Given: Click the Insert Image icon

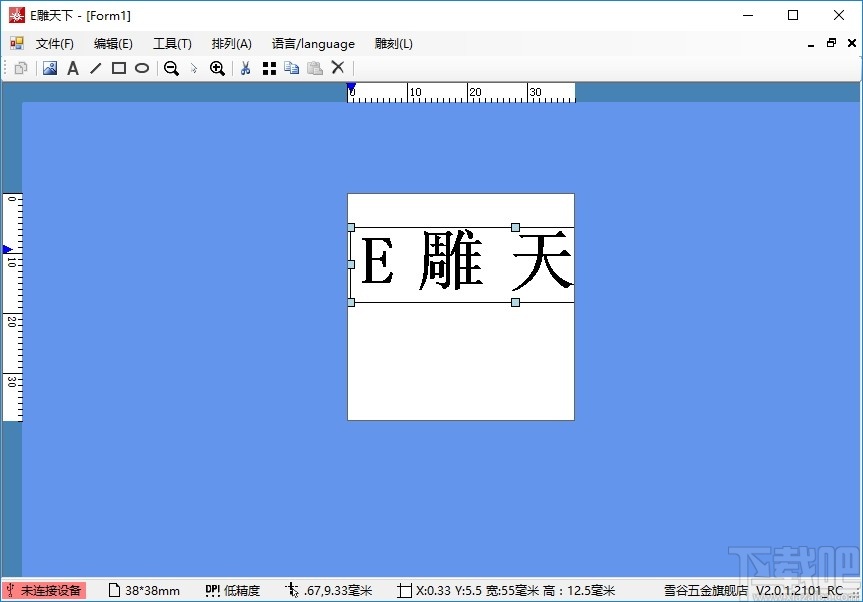Looking at the screenshot, I should coord(50,67).
